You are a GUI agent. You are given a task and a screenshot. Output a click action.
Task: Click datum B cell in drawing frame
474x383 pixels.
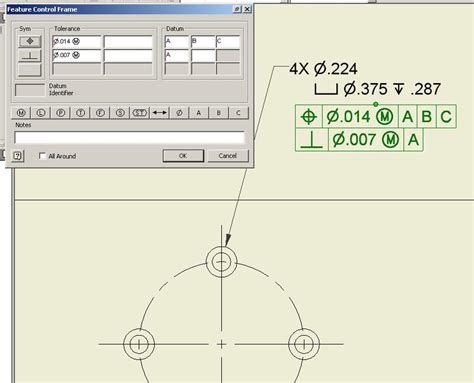coord(427,117)
